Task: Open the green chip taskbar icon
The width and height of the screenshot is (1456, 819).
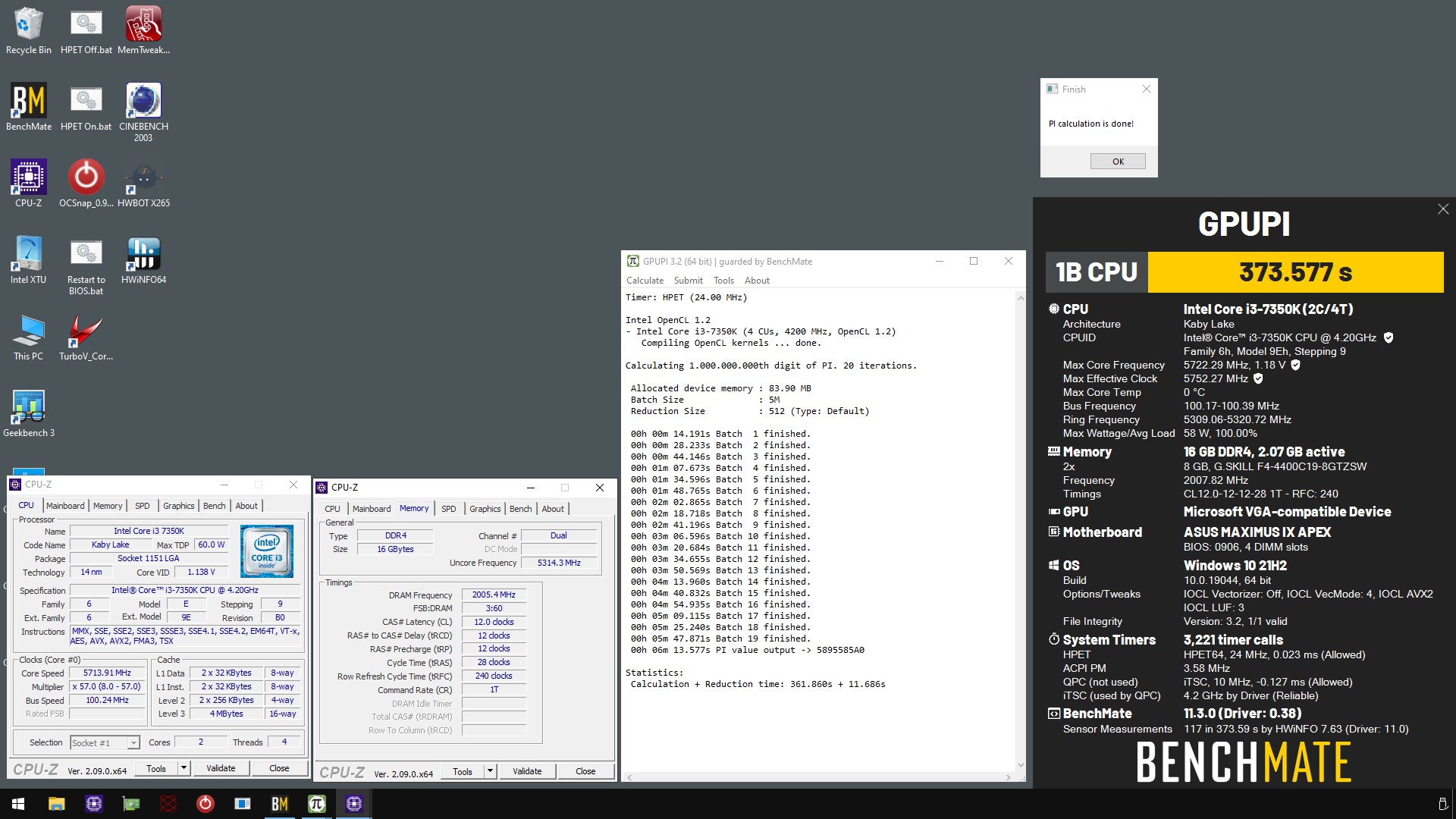Action: tap(130, 804)
